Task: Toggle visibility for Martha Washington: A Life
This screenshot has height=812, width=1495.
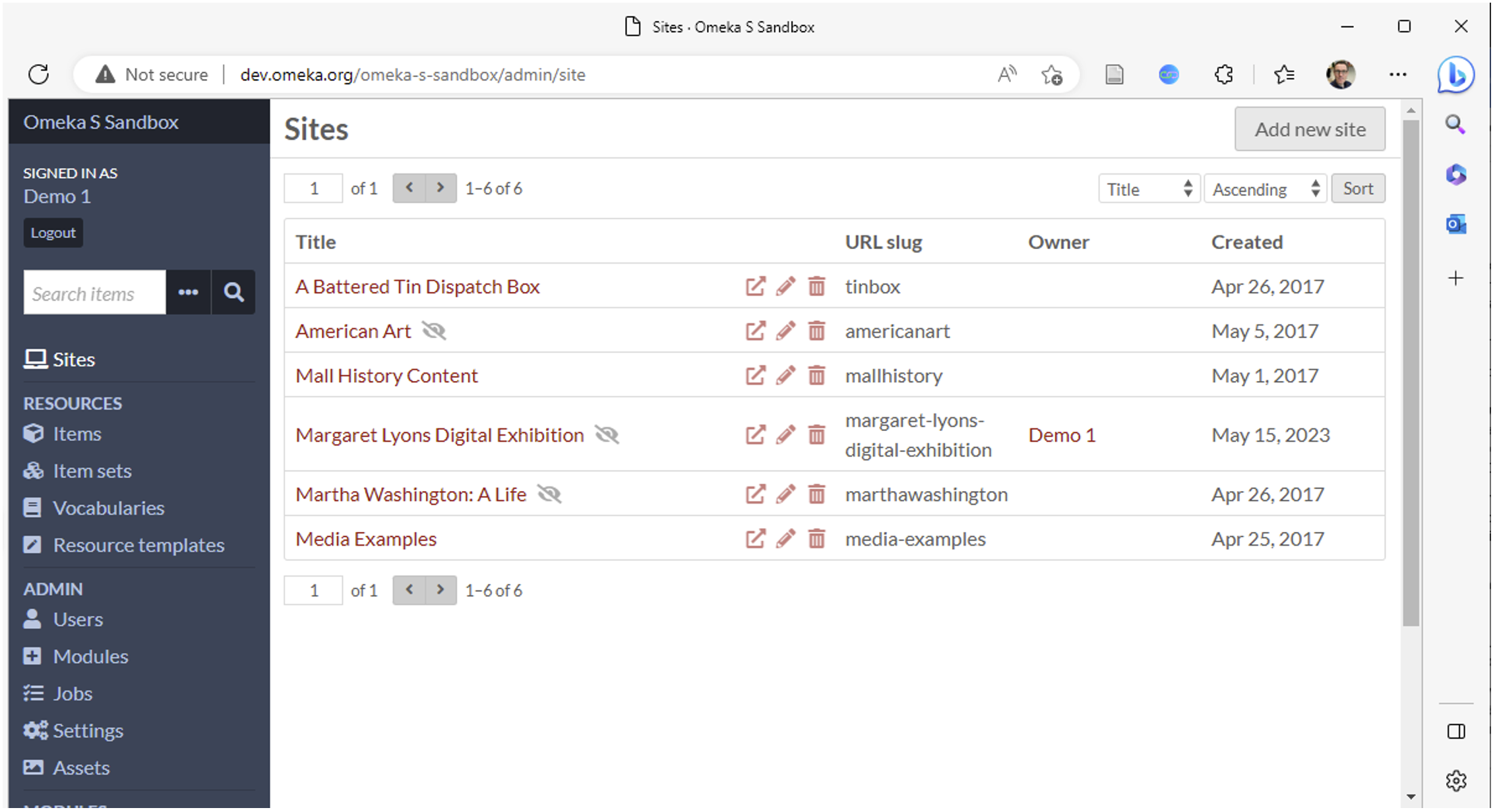Action: point(550,494)
